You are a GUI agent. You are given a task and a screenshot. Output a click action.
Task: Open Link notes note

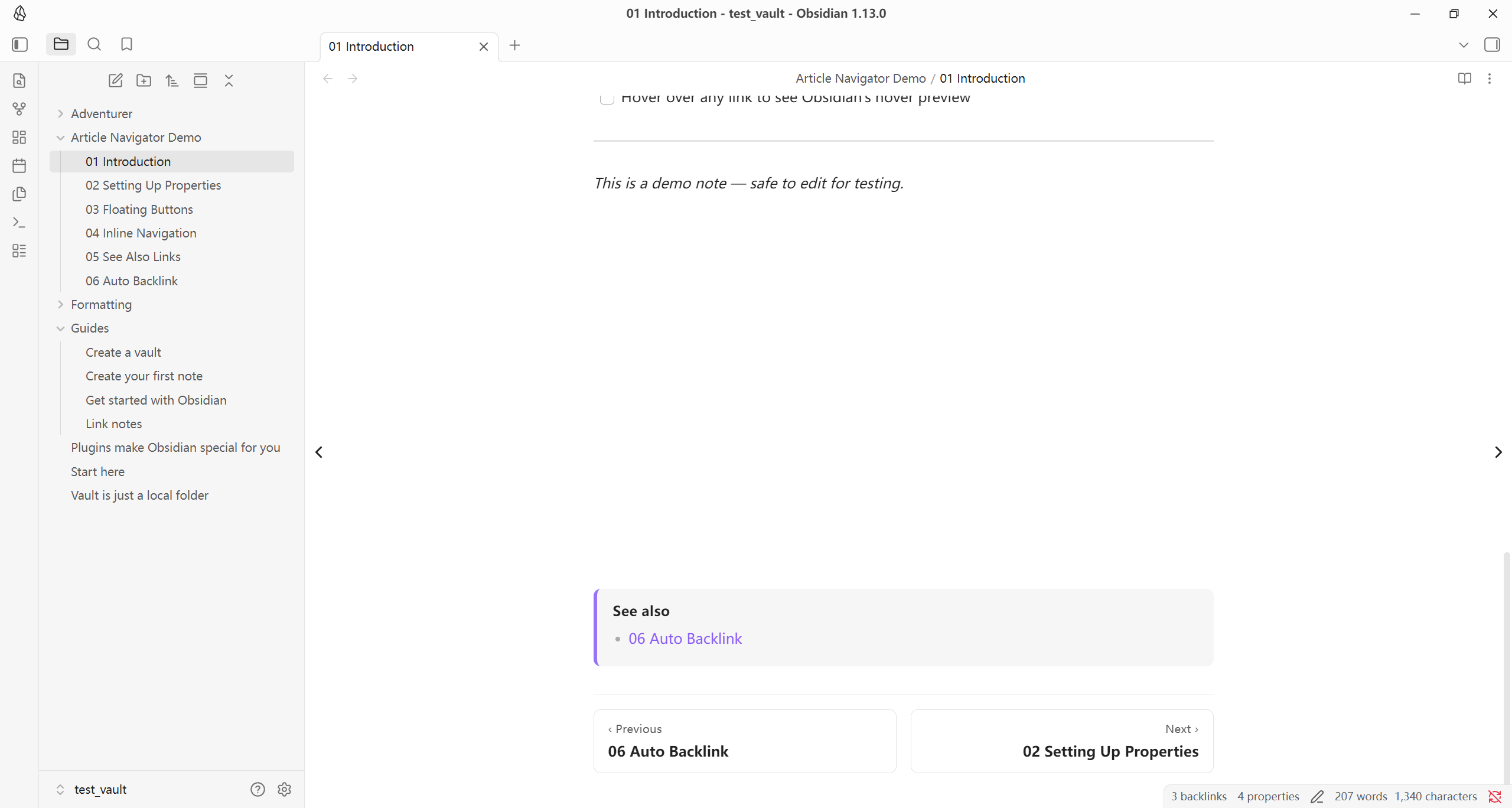pos(172,423)
